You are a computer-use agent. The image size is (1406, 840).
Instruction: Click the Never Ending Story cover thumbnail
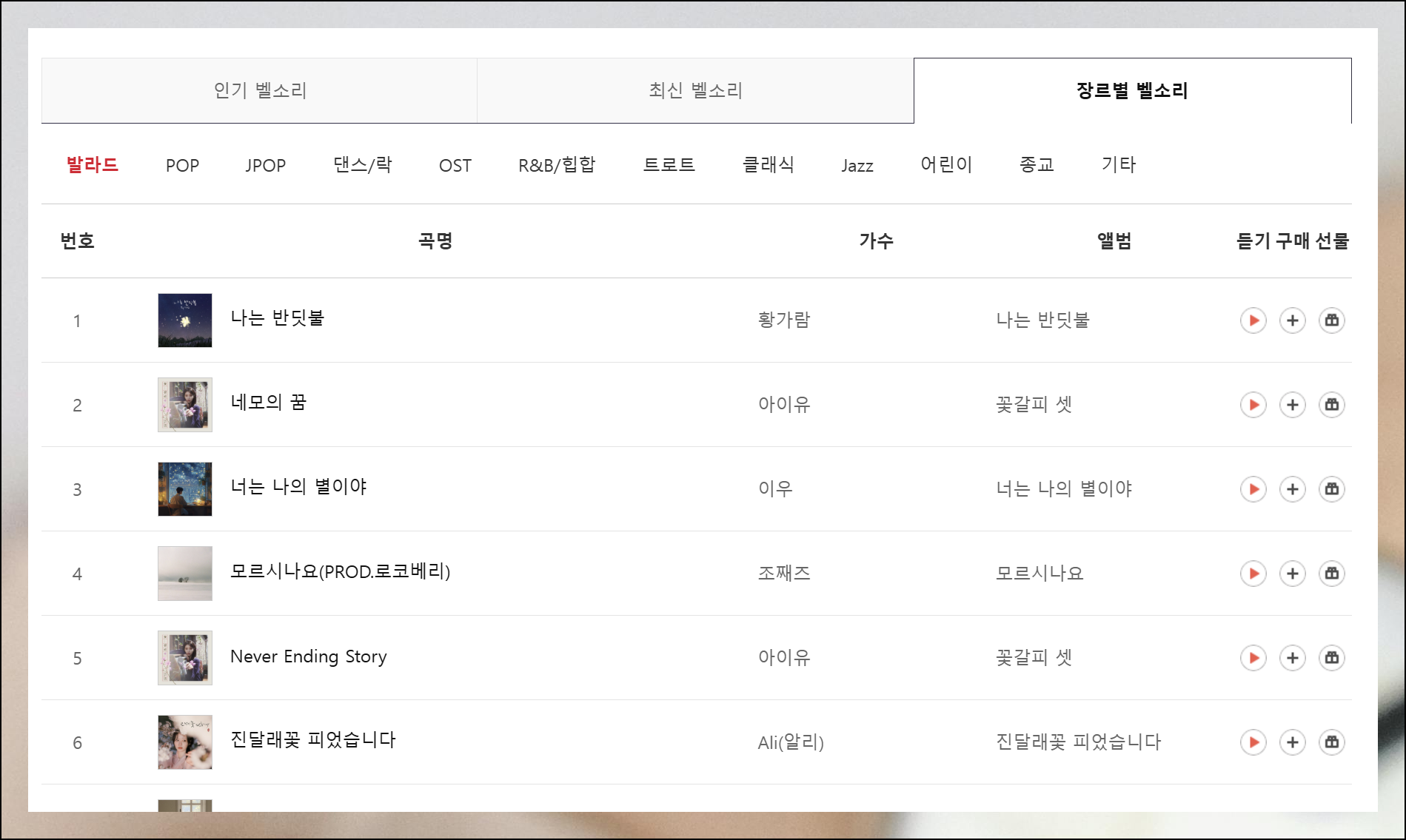(x=185, y=658)
